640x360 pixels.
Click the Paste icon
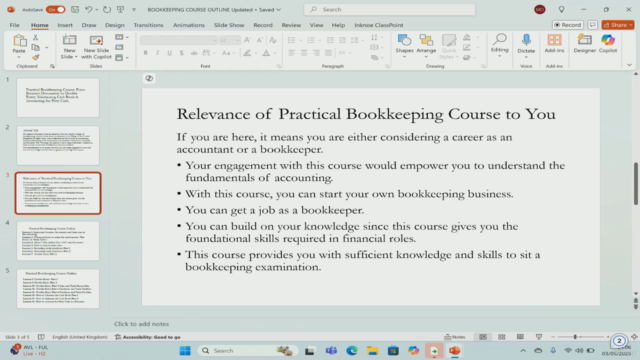tap(19, 41)
